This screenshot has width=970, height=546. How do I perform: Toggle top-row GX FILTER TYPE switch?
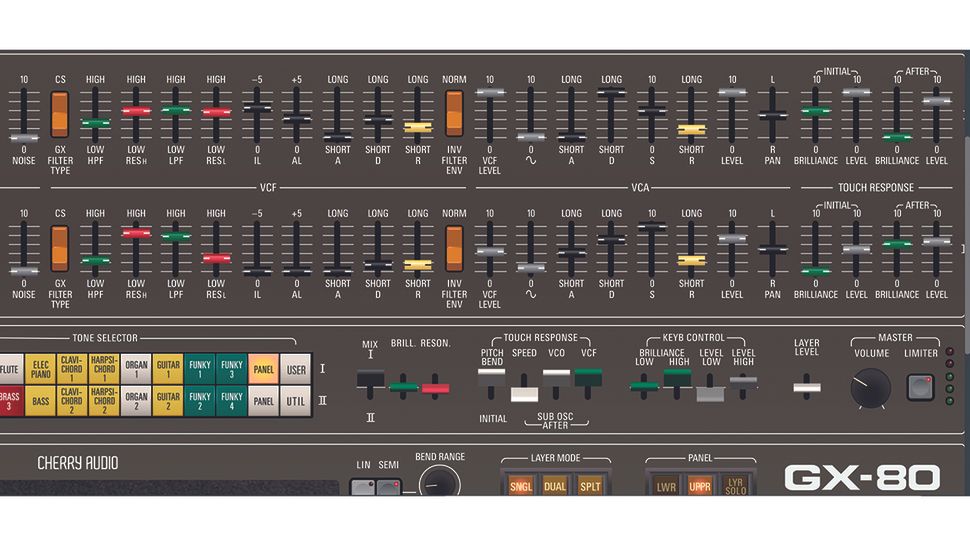(60, 114)
